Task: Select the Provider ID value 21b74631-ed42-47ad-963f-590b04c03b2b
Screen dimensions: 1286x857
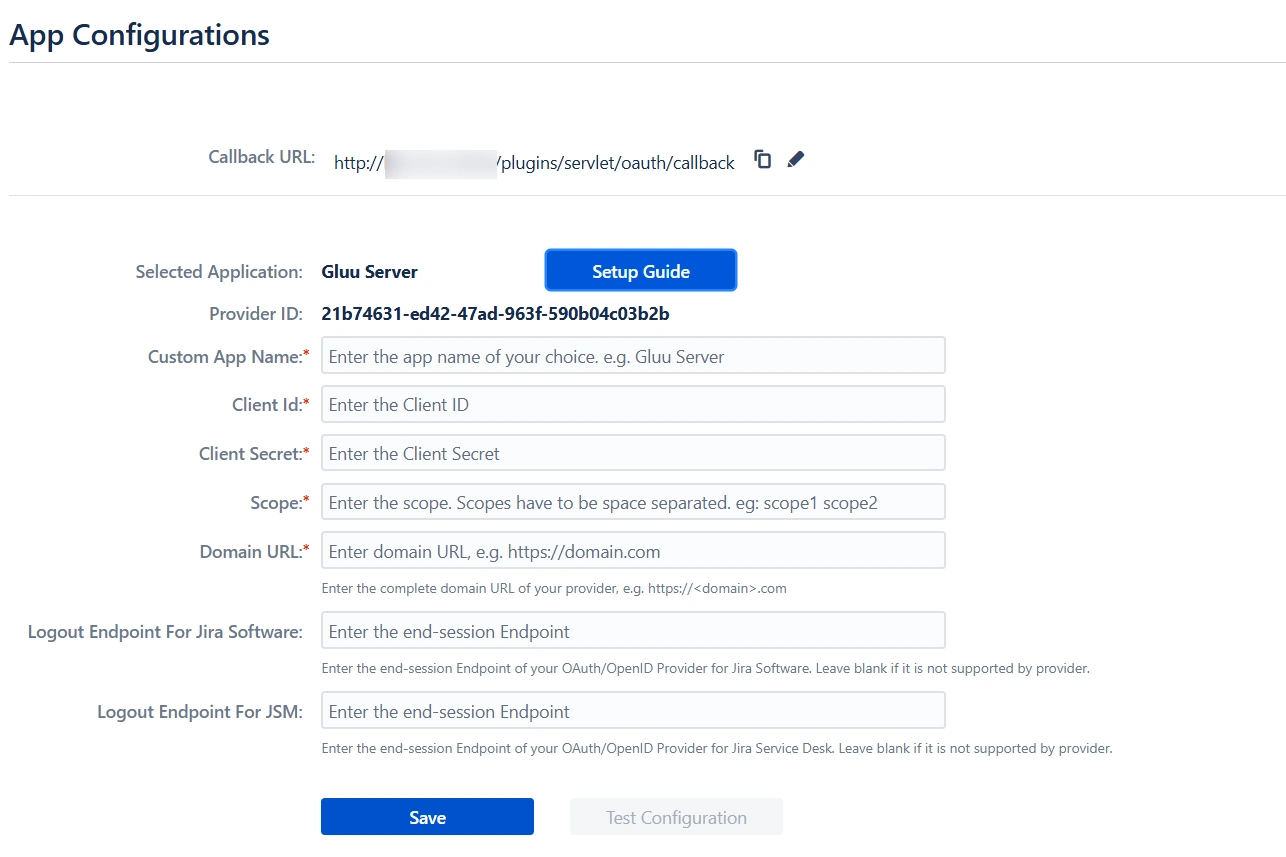Action: pos(495,313)
